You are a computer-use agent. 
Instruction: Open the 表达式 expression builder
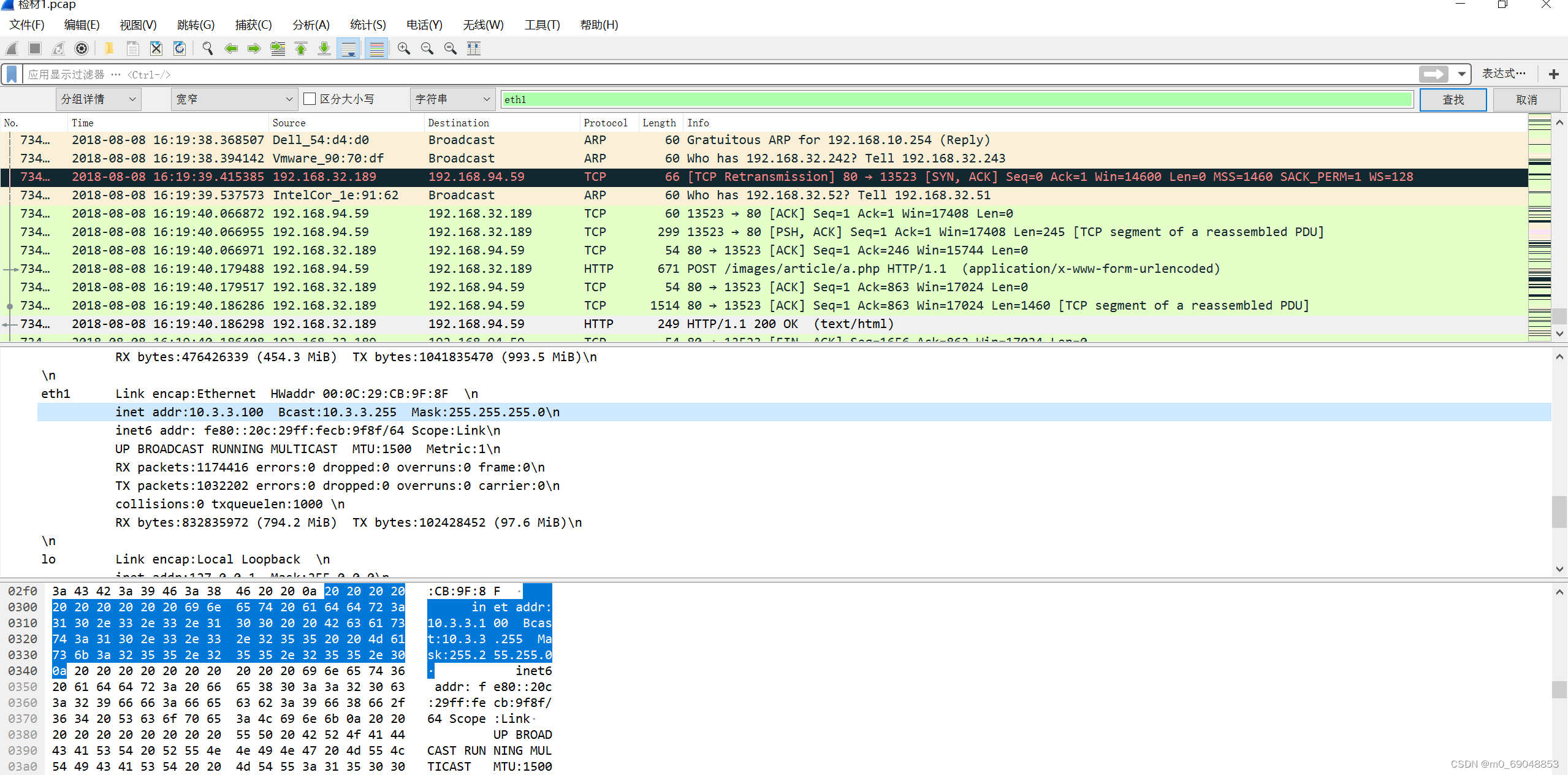click(x=1503, y=74)
